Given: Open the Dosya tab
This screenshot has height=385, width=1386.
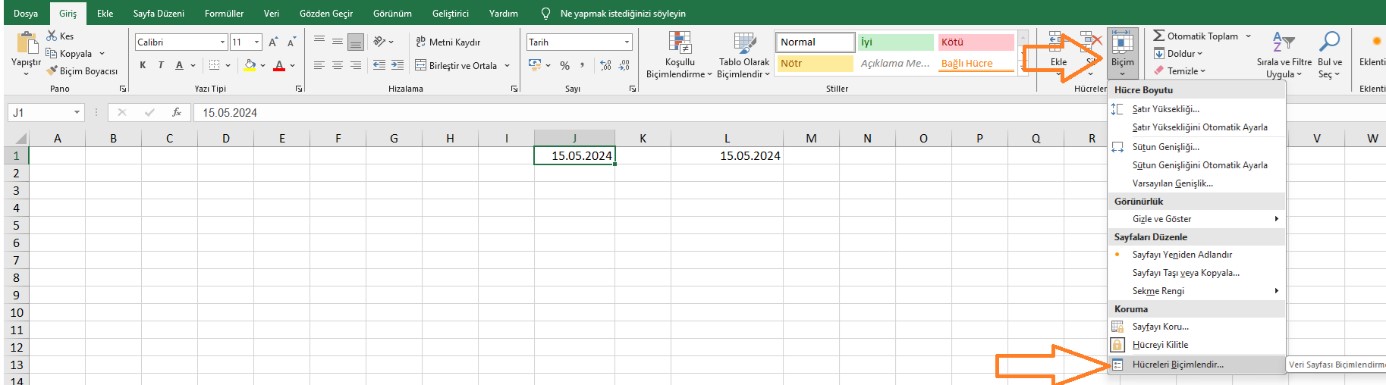Looking at the screenshot, I should [25, 14].
